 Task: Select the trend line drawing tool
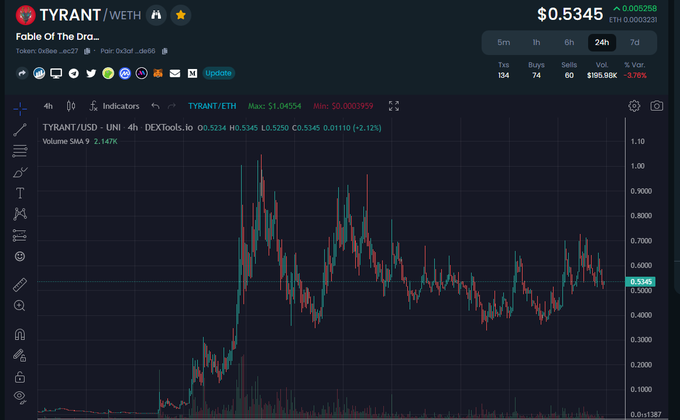tap(20, 130)
